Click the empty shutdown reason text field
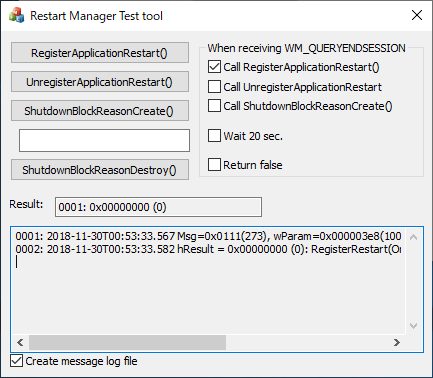Image resolution: width=433 pixels, height=378 pixels. [x=104, y=140]
